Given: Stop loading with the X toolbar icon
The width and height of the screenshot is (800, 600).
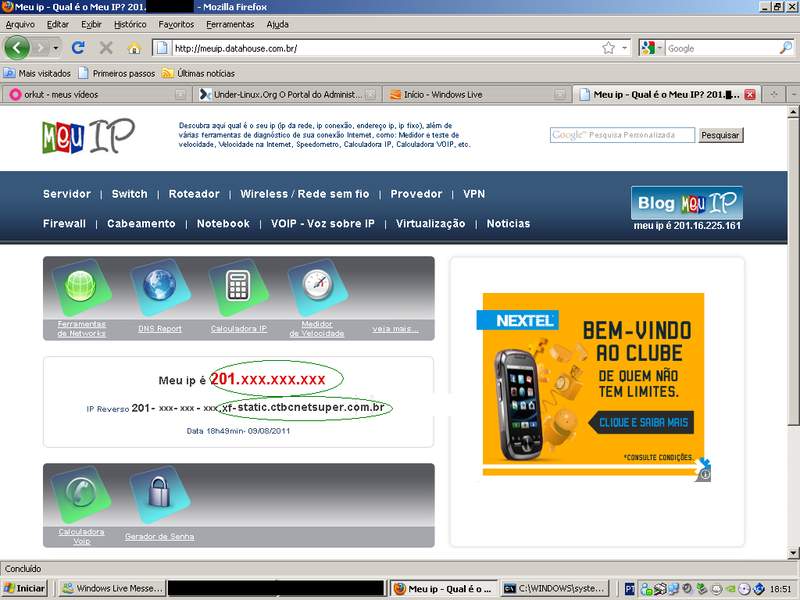Looking at the screenshot, I should [x=106, y=48].
